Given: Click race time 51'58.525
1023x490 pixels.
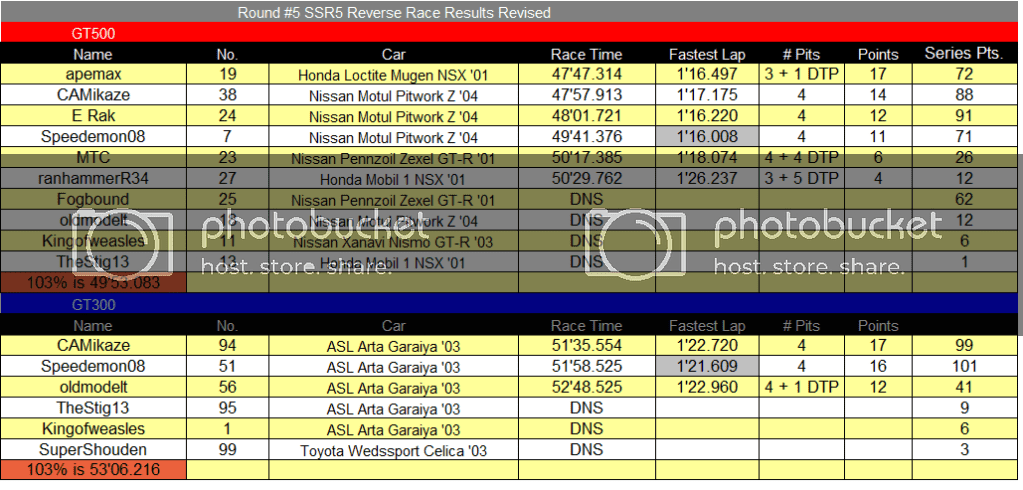Looking at the screenshot, I should coord(587,366).
